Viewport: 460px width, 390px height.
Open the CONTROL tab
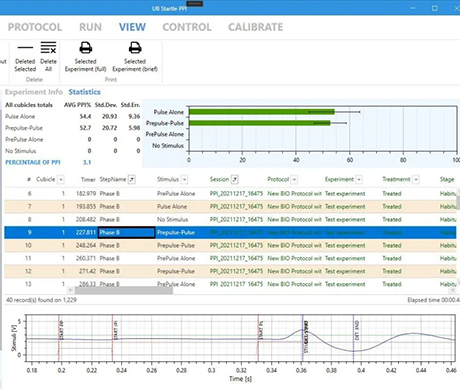coord(187,27)
